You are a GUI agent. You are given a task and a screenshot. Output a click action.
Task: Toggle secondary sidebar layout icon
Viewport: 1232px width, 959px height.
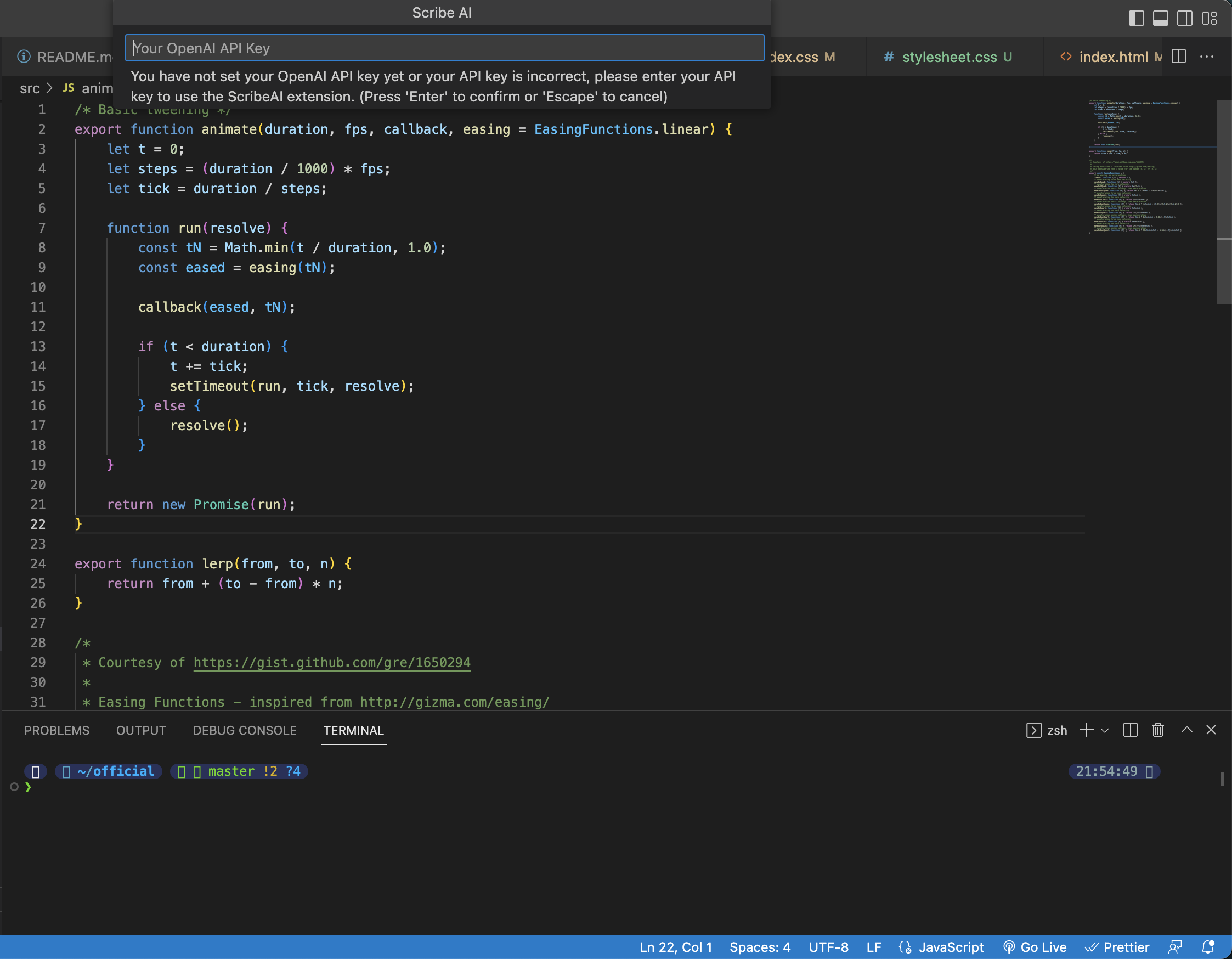pyautogui.click(x=1185, y=18)
